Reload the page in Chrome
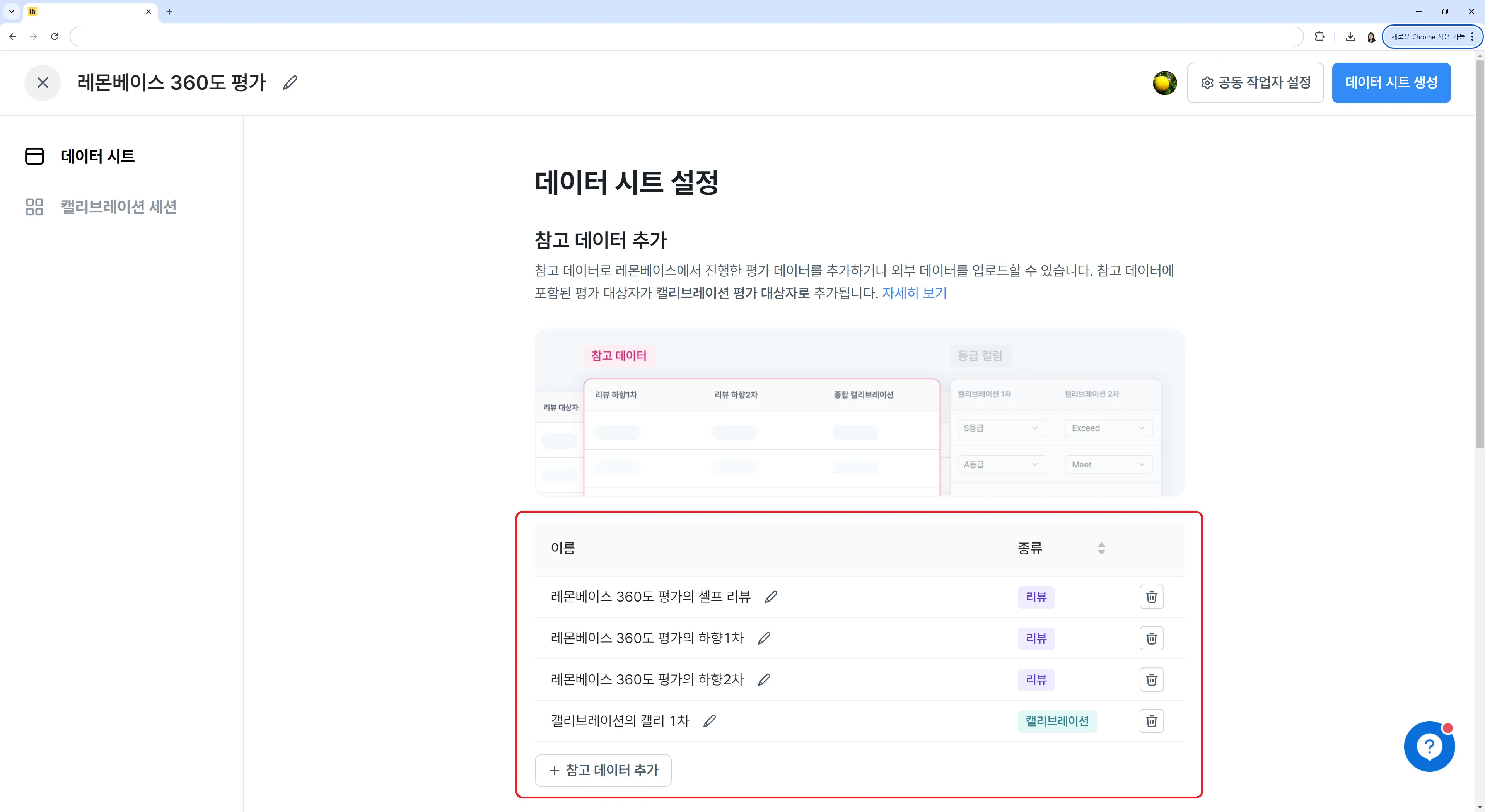The width and height of the screenshot is (1485, 812). (x=54, y=36)
